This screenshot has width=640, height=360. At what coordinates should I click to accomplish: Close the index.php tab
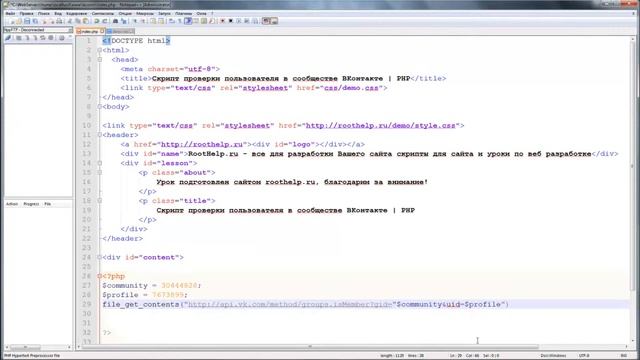(102, 31)
